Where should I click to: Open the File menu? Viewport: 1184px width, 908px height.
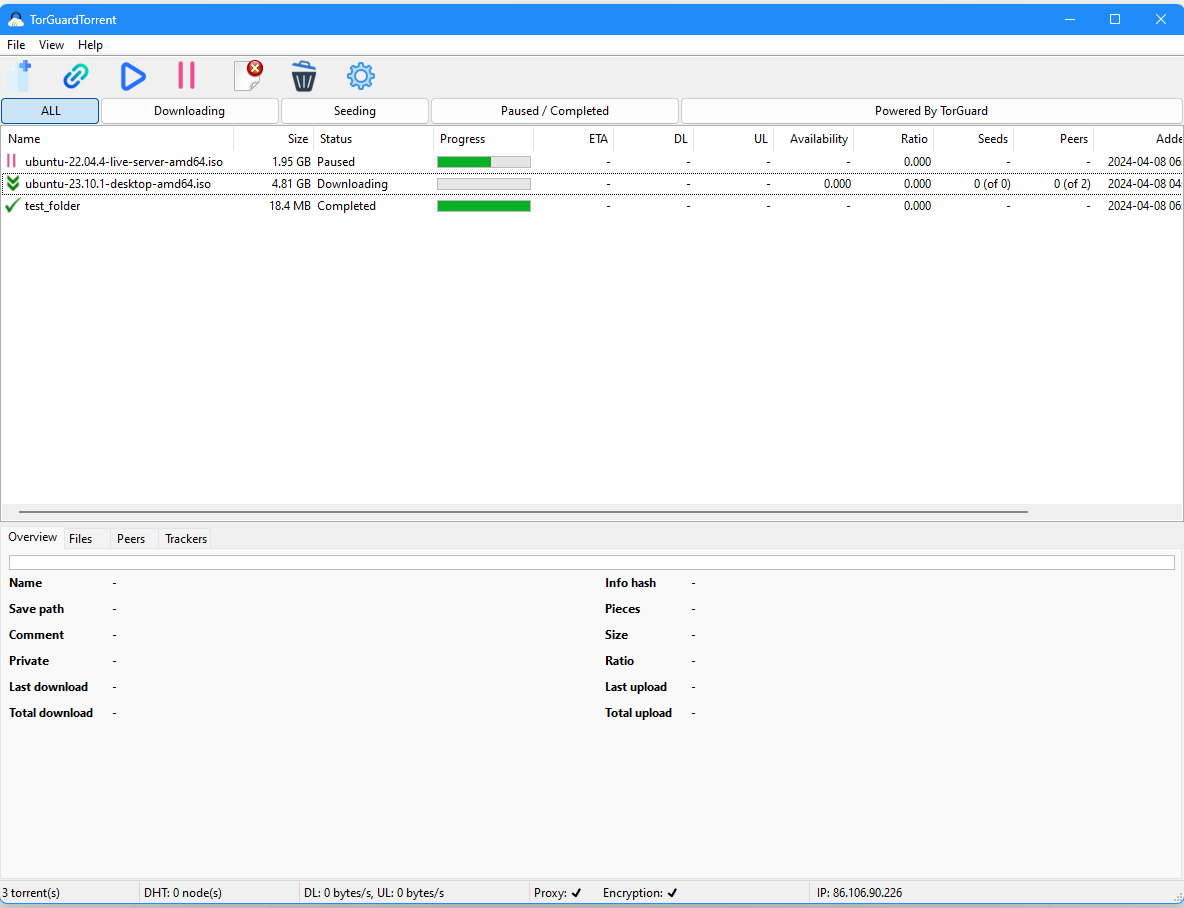click(15, 44)
